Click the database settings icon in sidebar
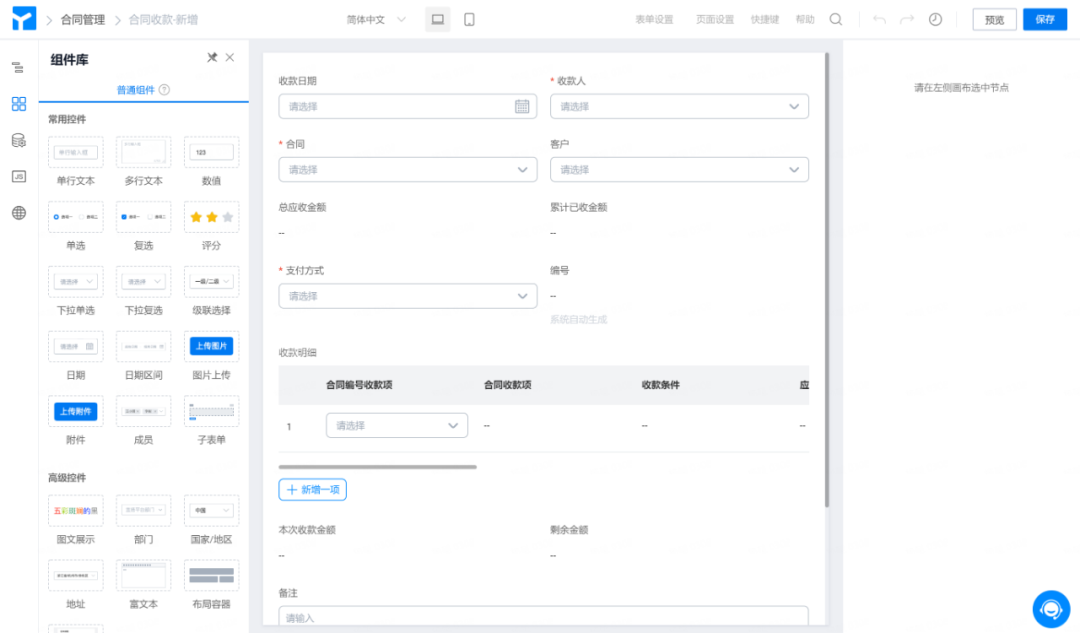This screenshot has height=633, width=1080. click(x=17, y=140)
